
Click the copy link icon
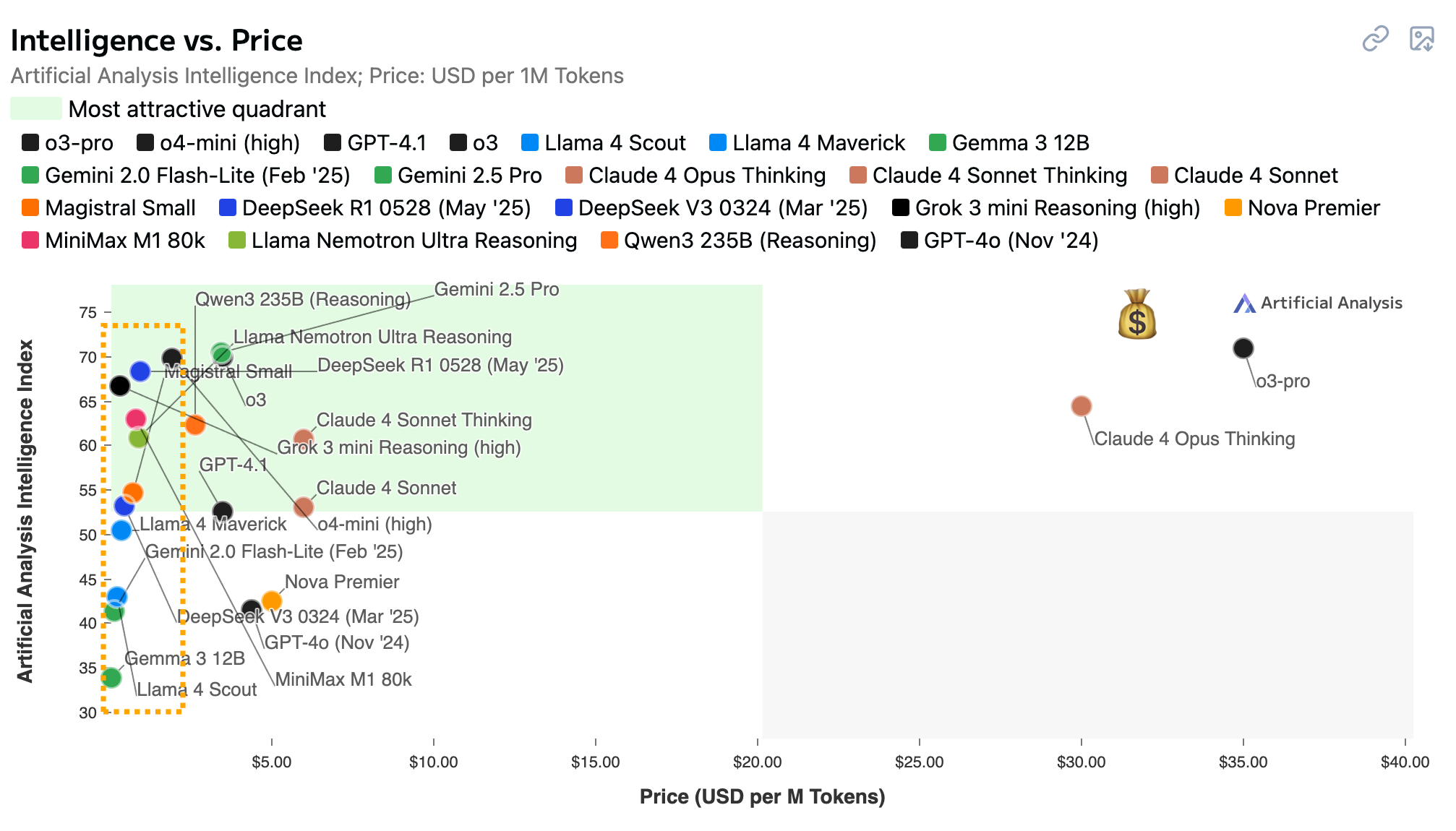pos(1375,39)
